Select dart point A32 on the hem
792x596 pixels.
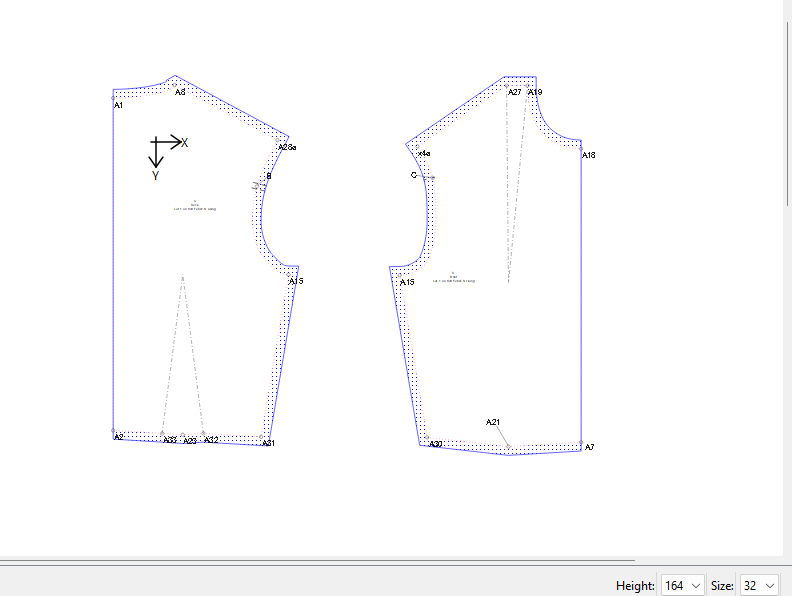204,435
